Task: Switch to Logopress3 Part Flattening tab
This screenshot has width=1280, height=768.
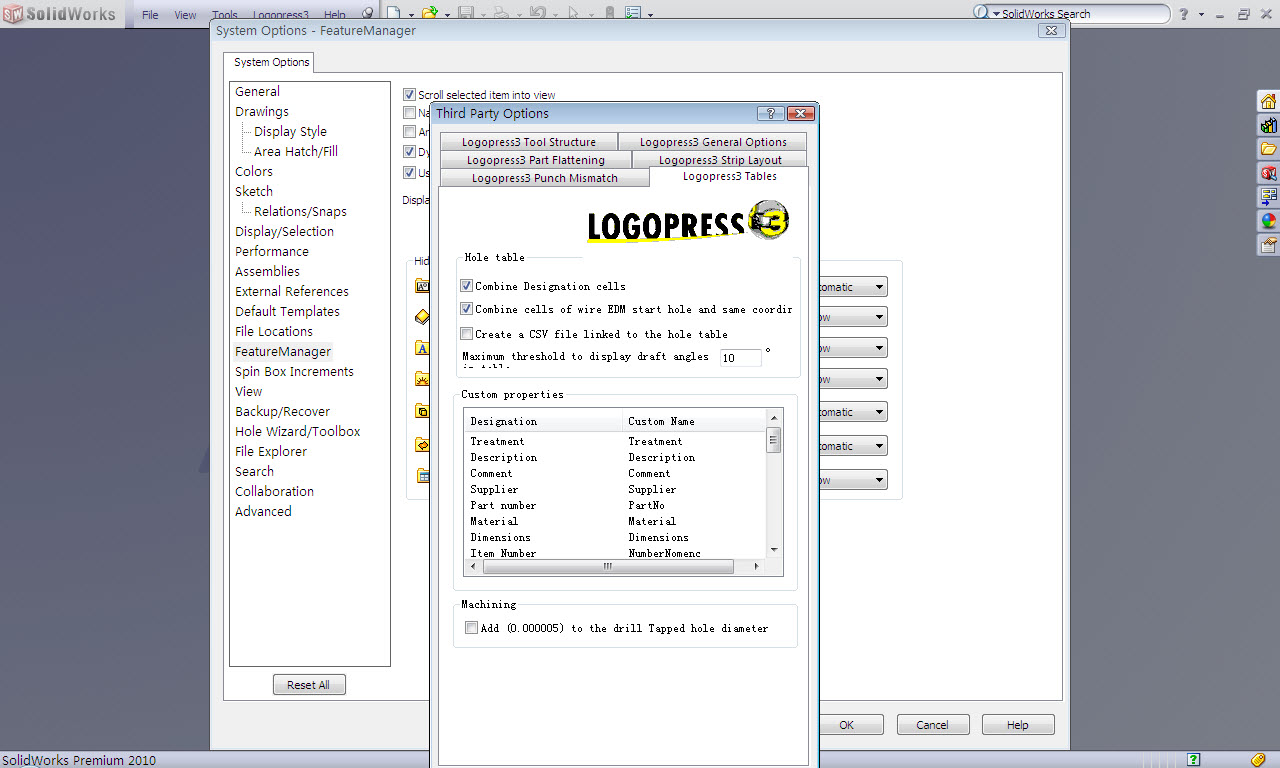Action: click(x=535, y=160)
